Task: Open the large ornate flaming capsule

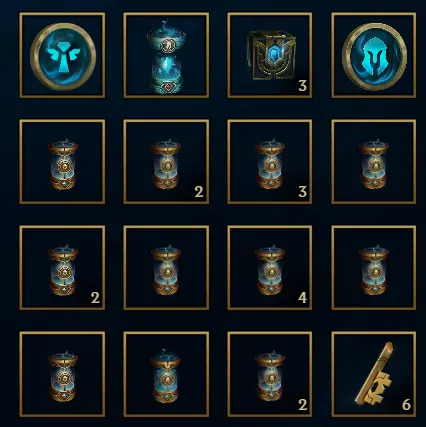Action: pos(166,58)
